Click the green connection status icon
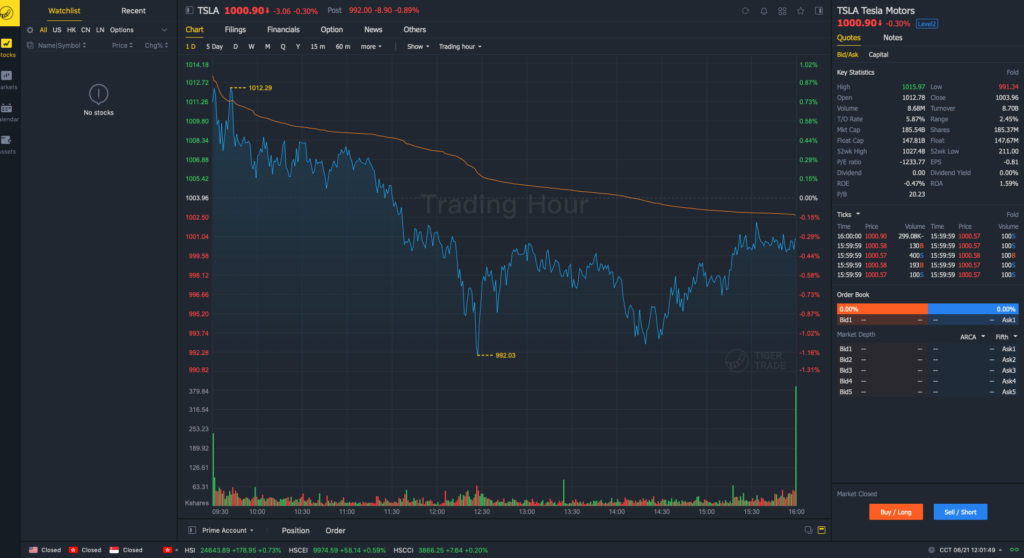 (1014, 550)
